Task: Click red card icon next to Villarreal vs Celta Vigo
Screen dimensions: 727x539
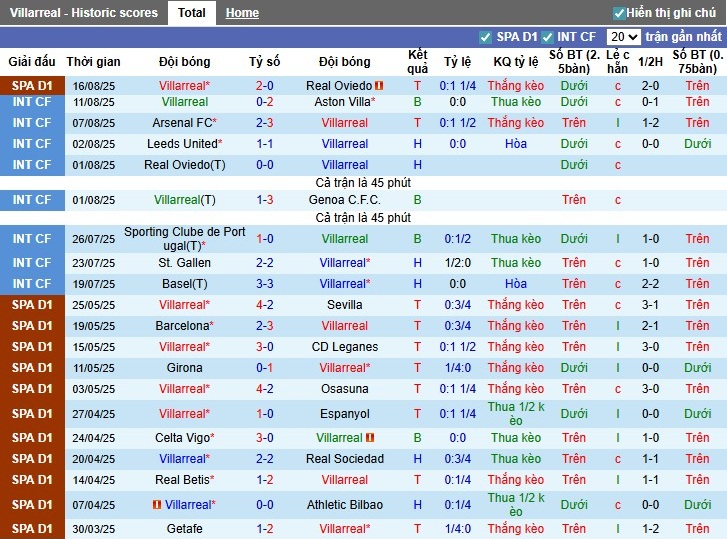Action: click(x=369, y=438)
